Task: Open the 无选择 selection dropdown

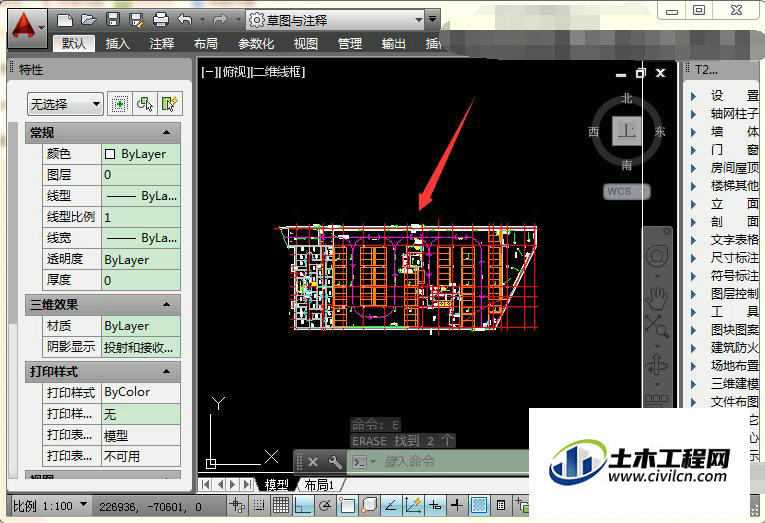Action: (x=65, y=104)
